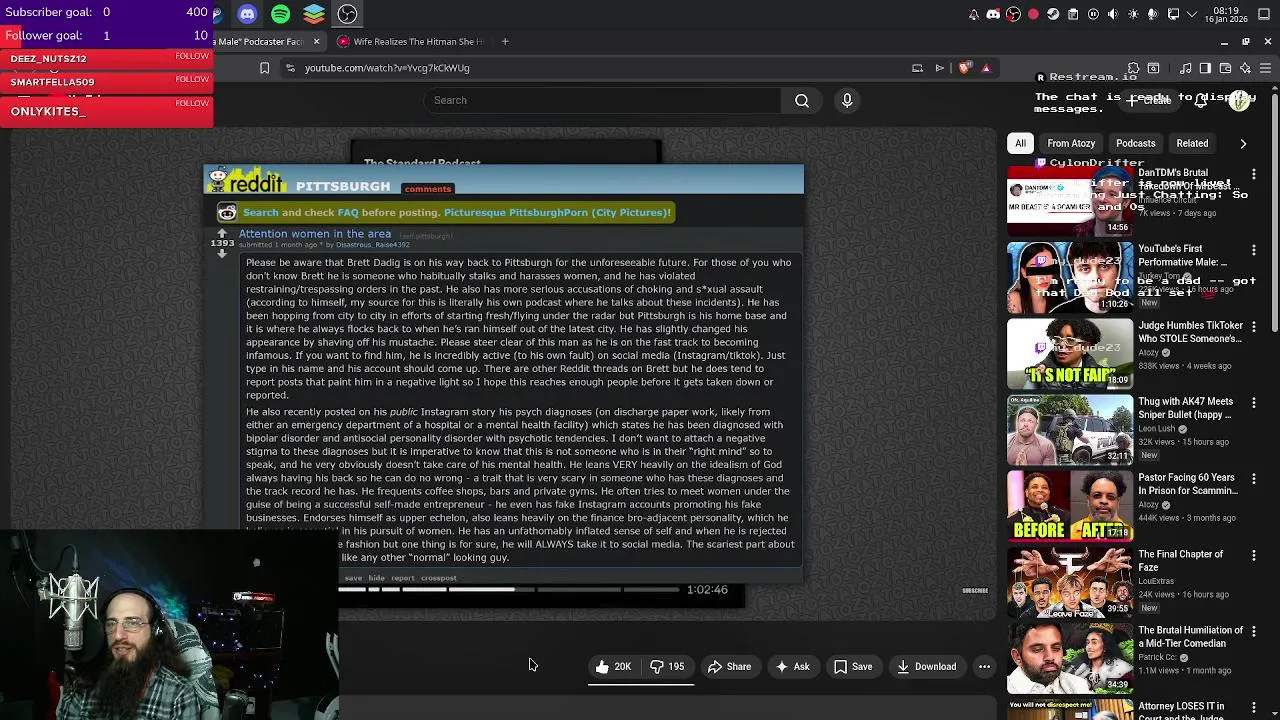Open the browser main menu
Image resolution: width=1280 pixels, height=720 pixels.
1265,68
